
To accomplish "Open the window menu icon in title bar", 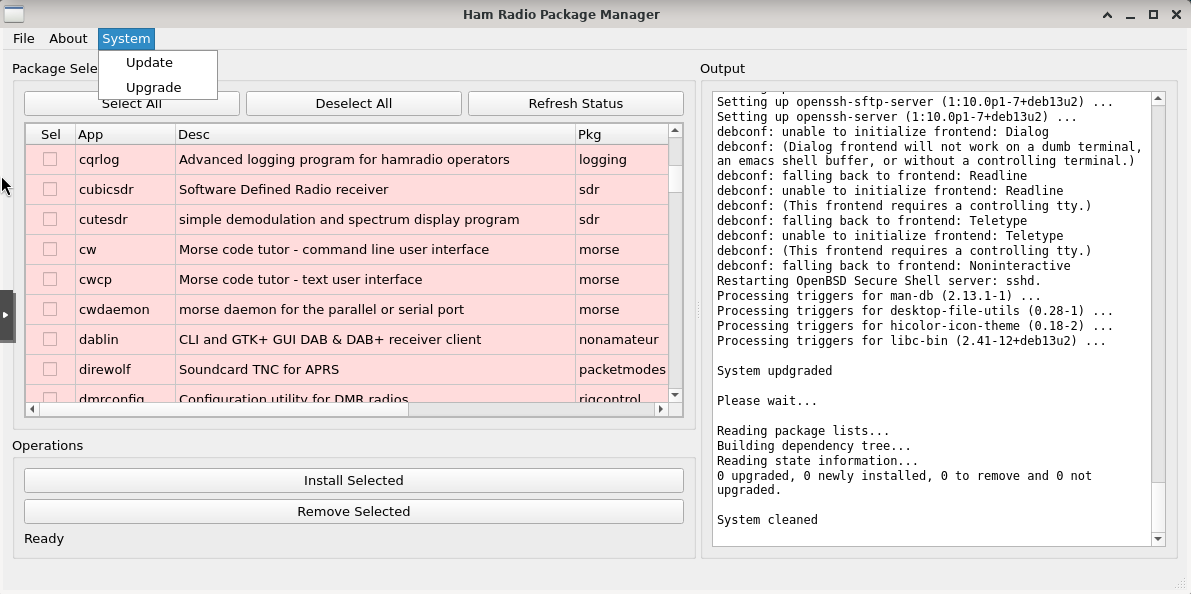I will [x=14, y=14].
